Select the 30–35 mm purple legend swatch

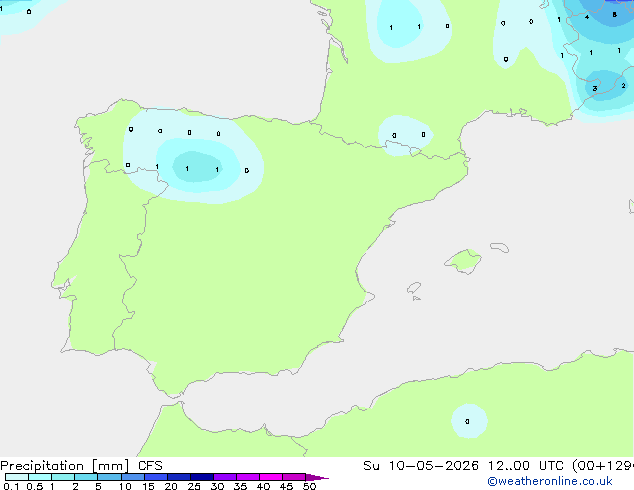(x=225, y=477)
